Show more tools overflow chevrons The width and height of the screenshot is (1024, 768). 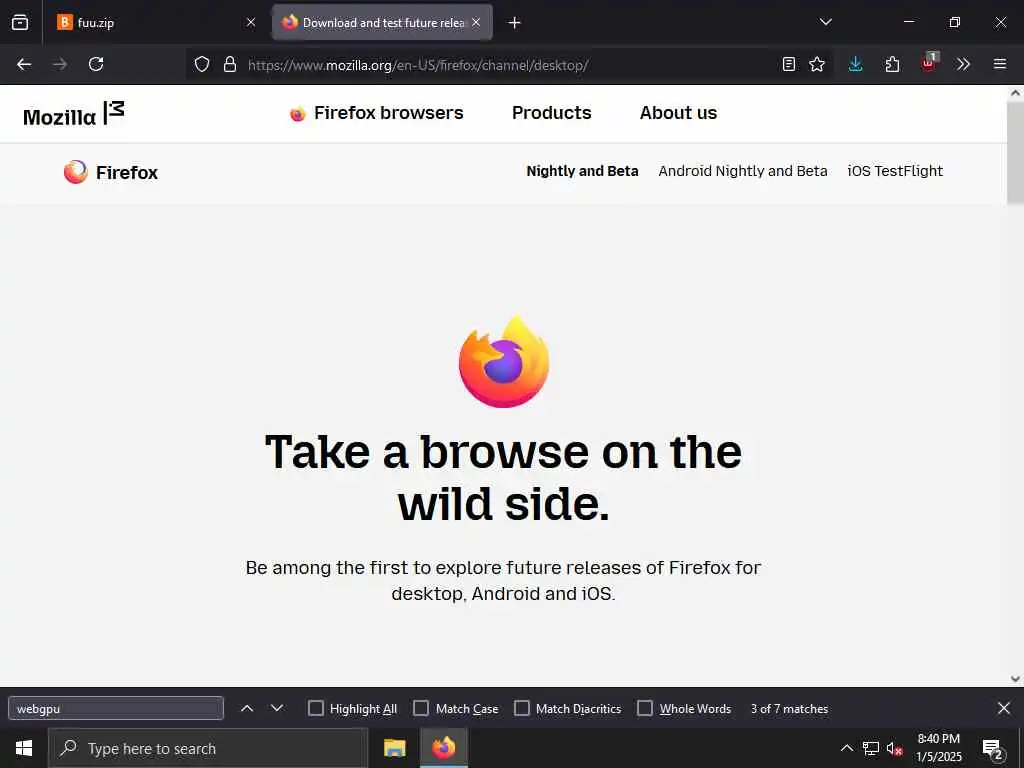click(x=963, y=64)
